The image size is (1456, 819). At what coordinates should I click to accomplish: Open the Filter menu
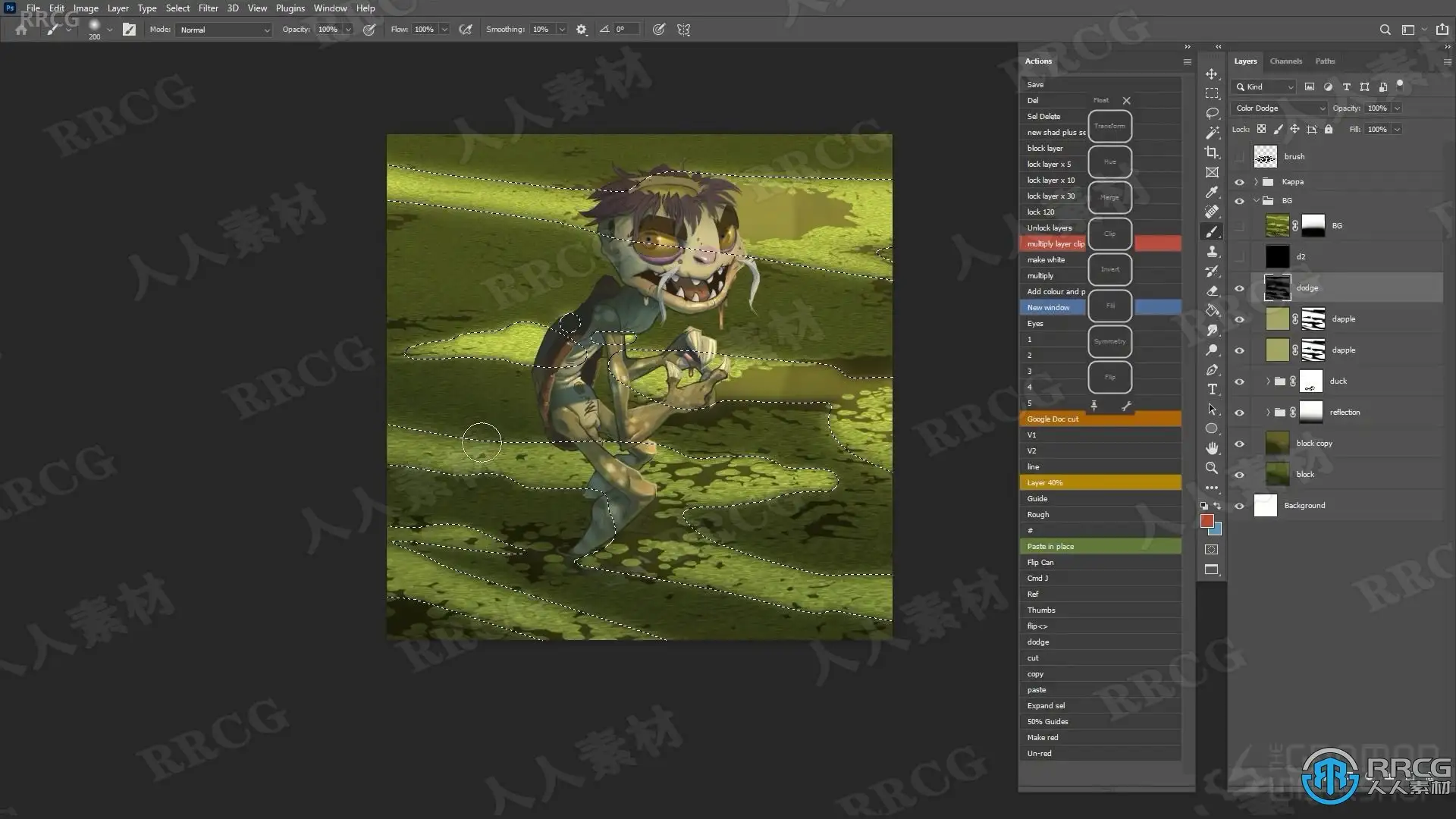[208, 8]
